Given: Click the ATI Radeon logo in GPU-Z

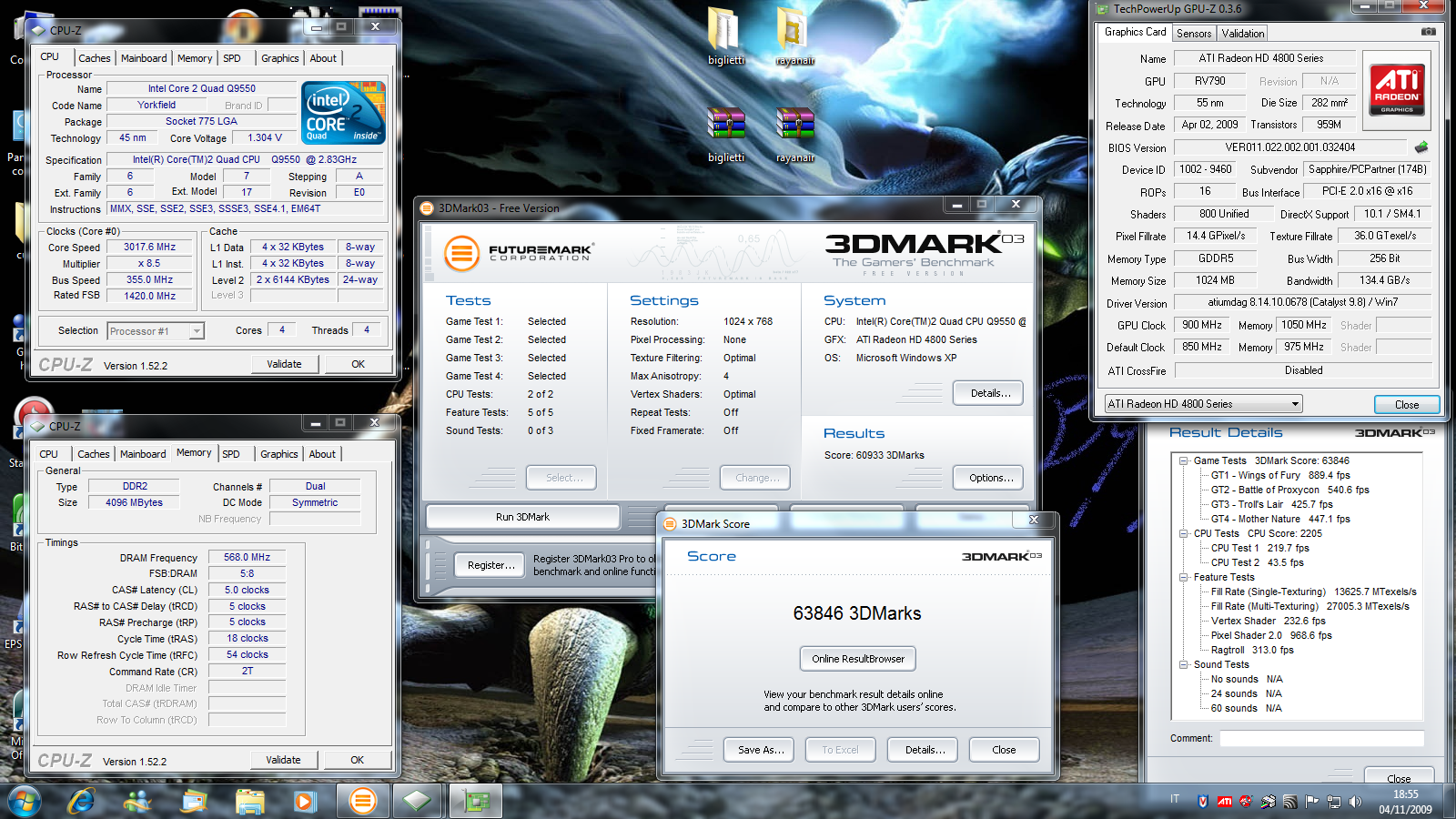Looking at the screenshot, I should 1397,89.
